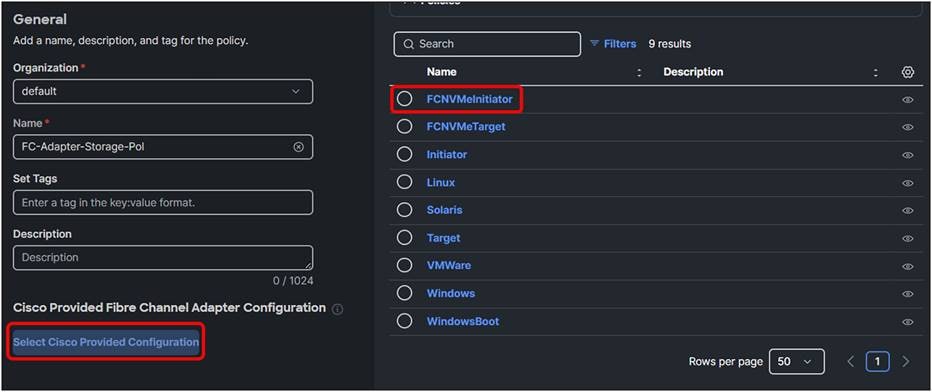Open the Windows policy link
Screen dimensions: 932x392
pyautogui.click(x=451, y=293)
